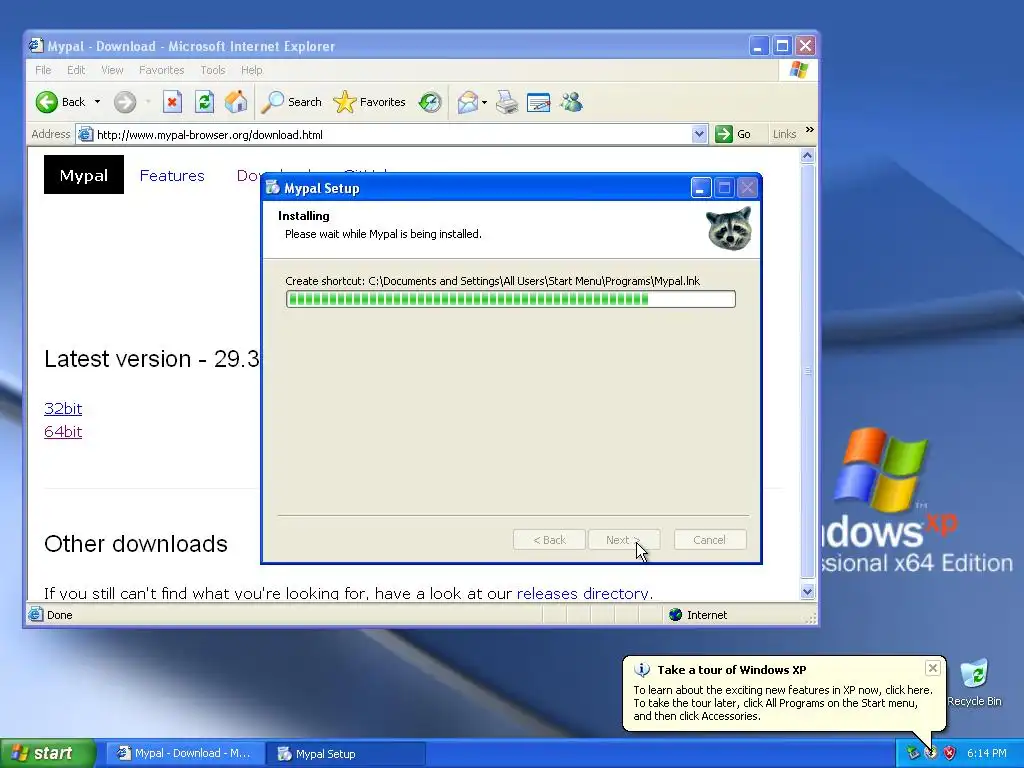Click the green Back arrow in Internet Explorer

pyautogui.click(x=47, y=102)
